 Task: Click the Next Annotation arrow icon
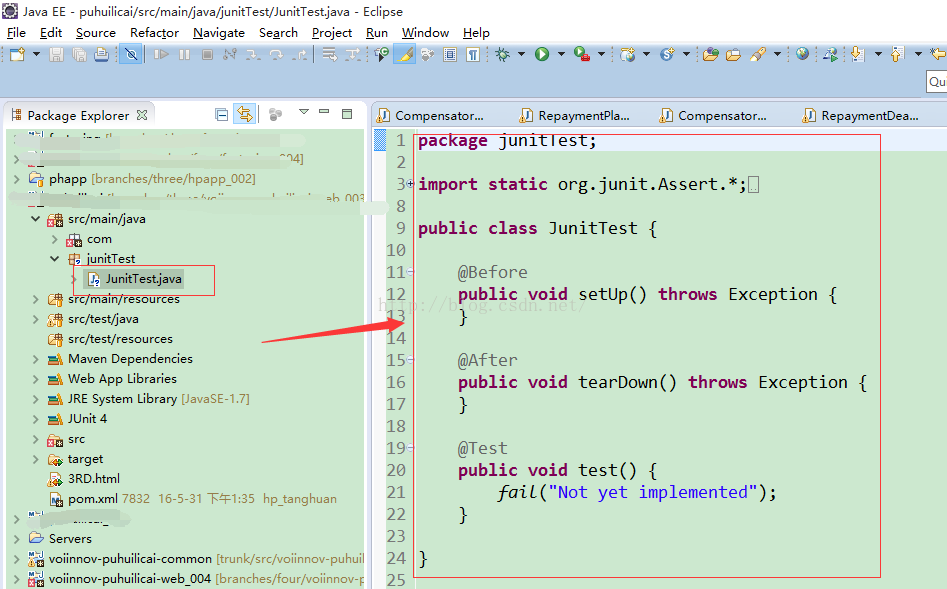[x=857, y=54]
